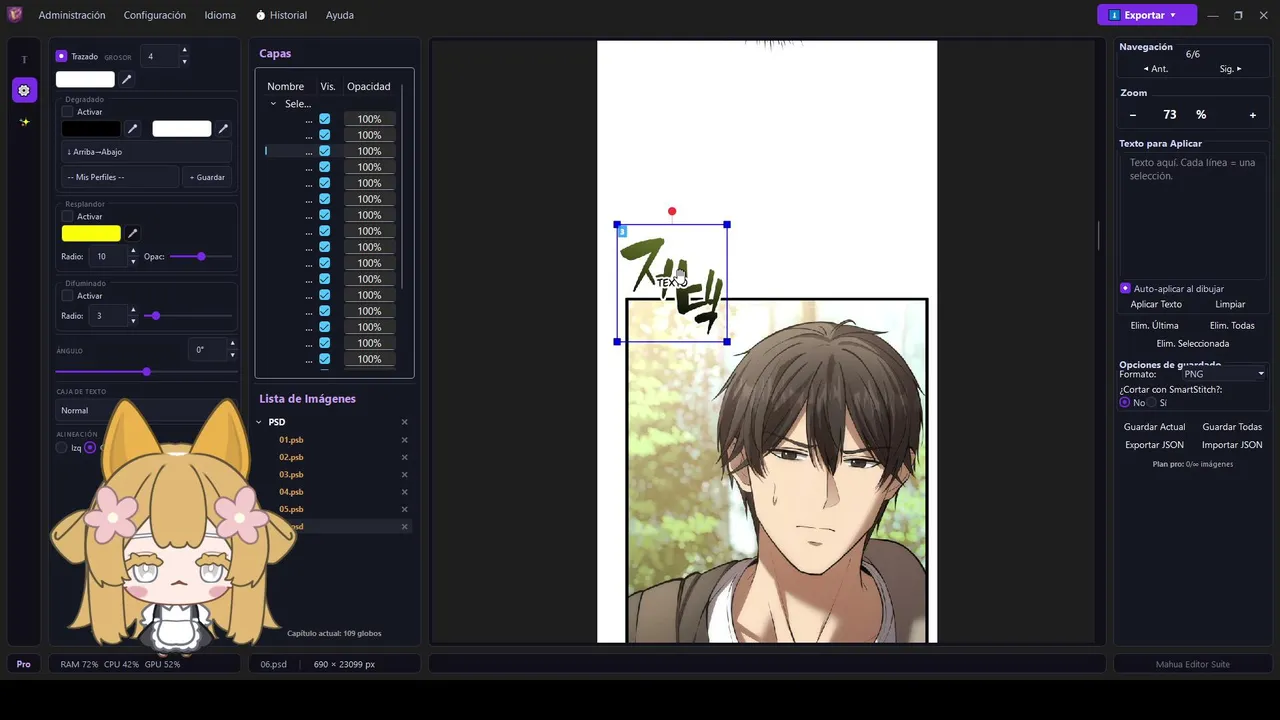This screenshot has height=720, width=1280.
Task: Remove the PSD group from image list
Action: (405, 422)
